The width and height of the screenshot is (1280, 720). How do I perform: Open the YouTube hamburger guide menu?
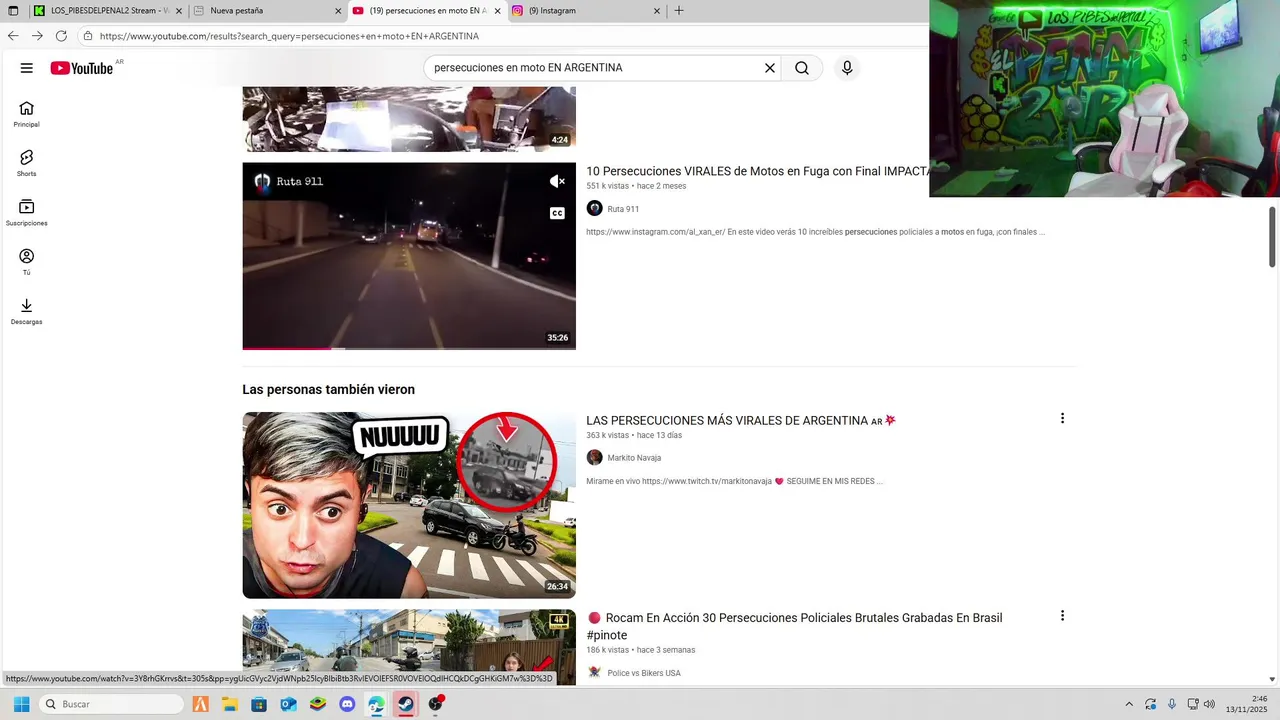[27, 68]
